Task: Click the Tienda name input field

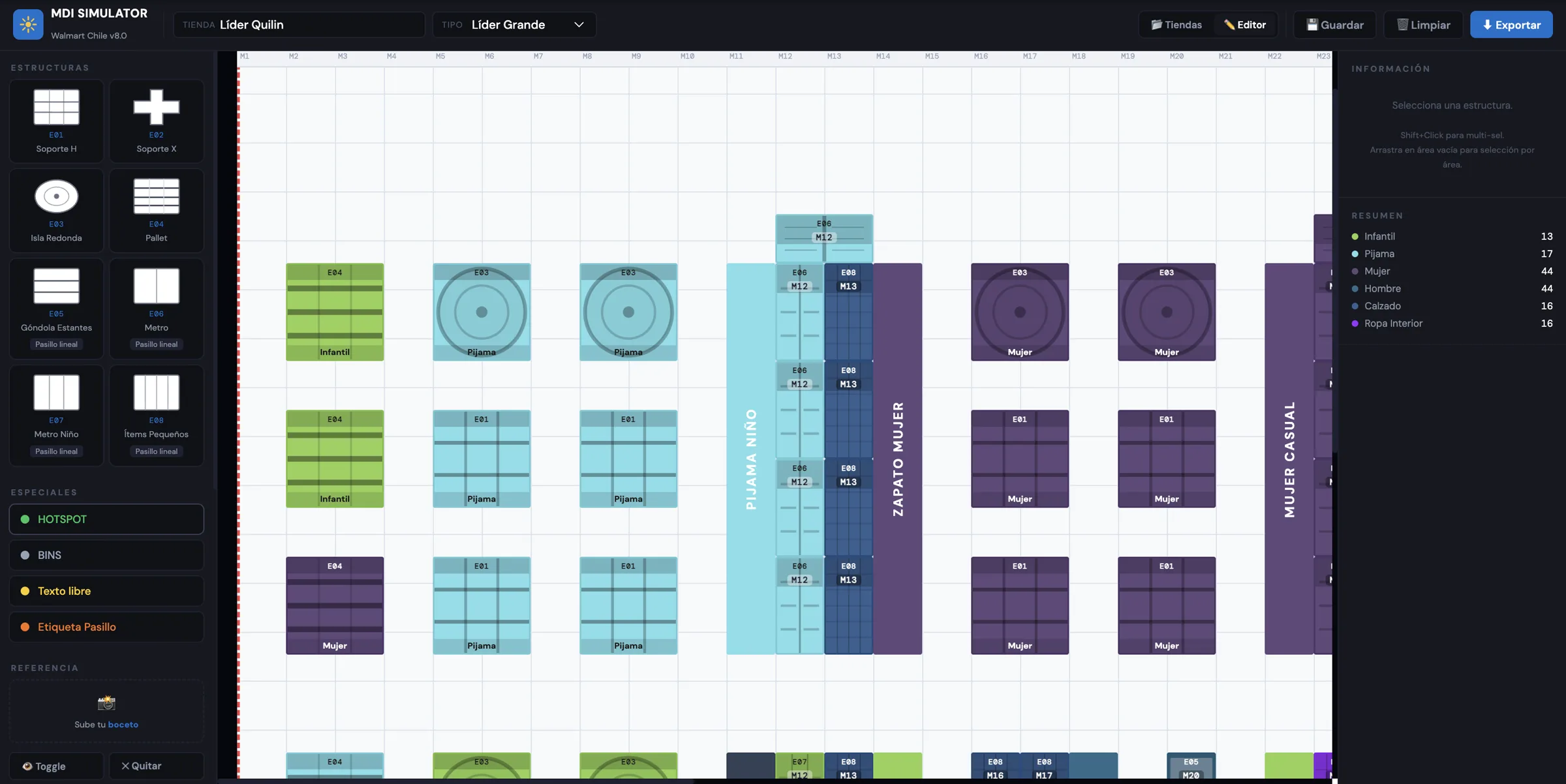Action: [299, 25]
